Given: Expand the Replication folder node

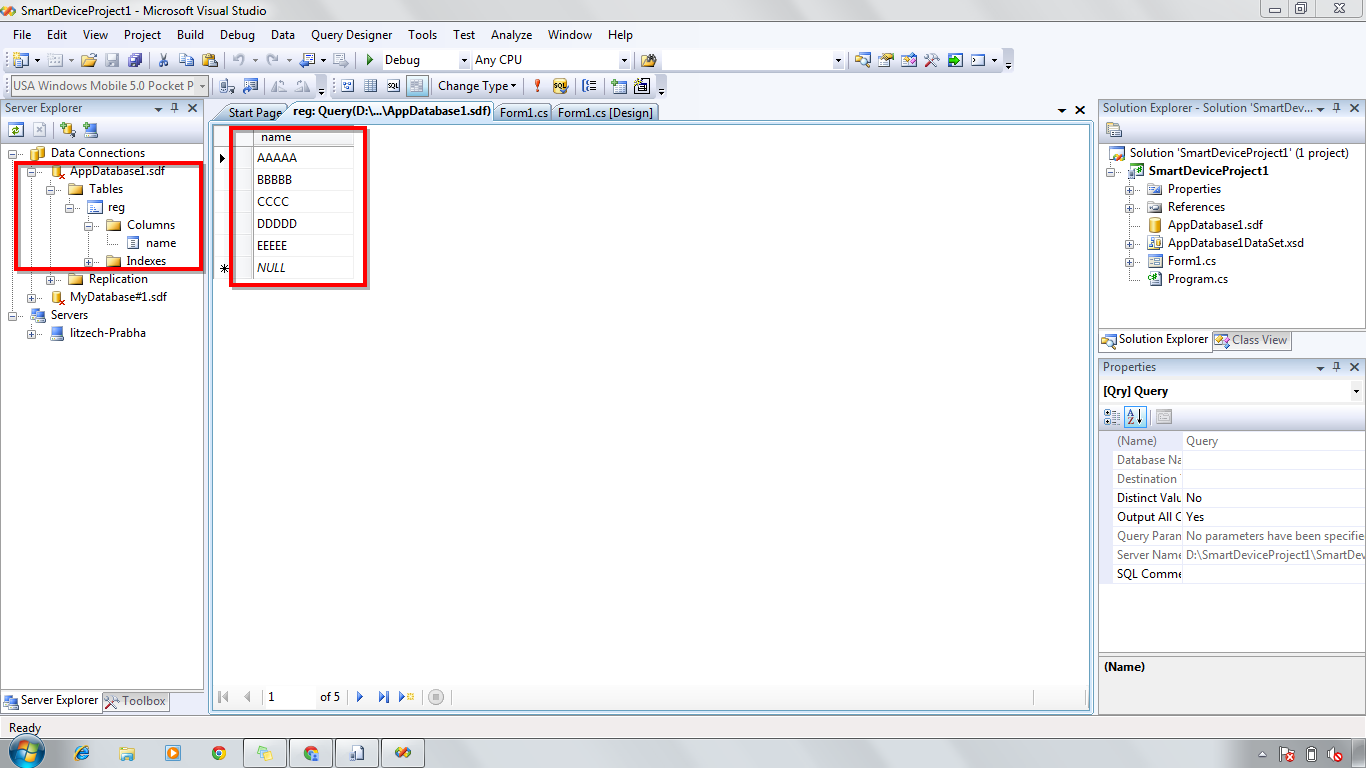Looking at the screenshot, I should (x=51, y=279).
